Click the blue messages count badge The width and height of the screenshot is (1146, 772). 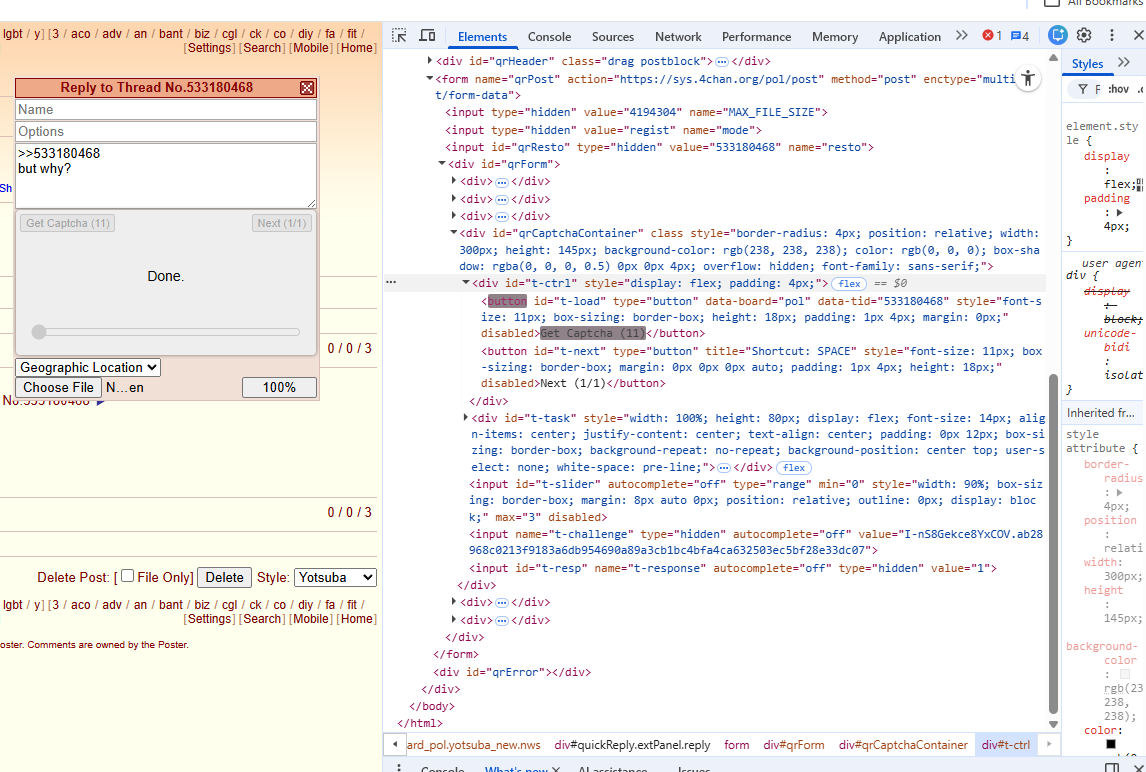(1019, 36)
